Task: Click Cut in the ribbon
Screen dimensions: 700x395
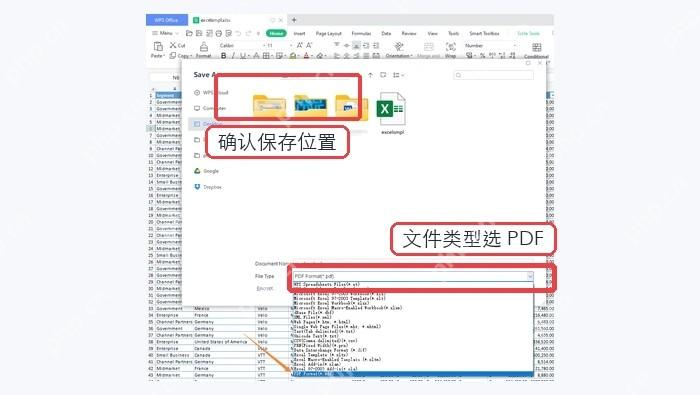Action: 177,46
